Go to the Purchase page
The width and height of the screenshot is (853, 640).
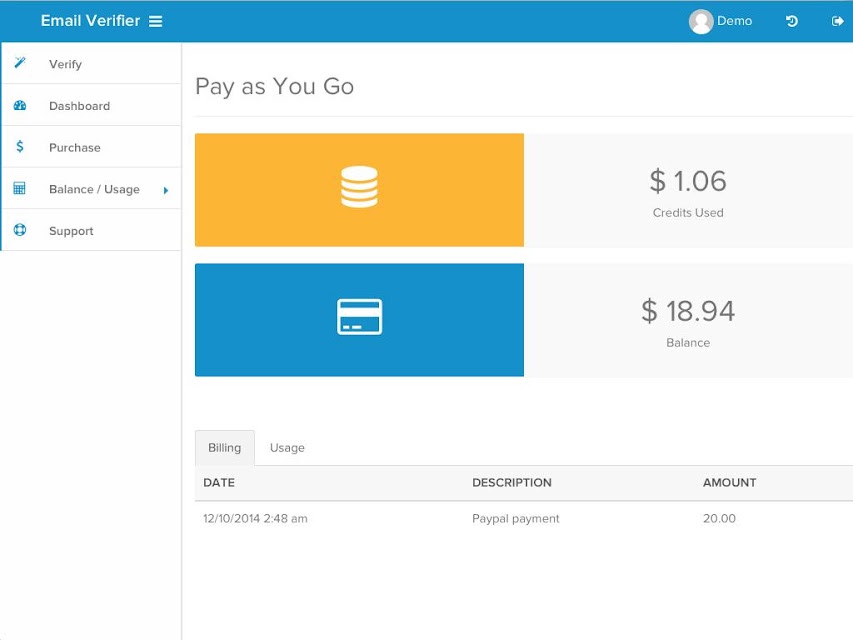point(91,147)
